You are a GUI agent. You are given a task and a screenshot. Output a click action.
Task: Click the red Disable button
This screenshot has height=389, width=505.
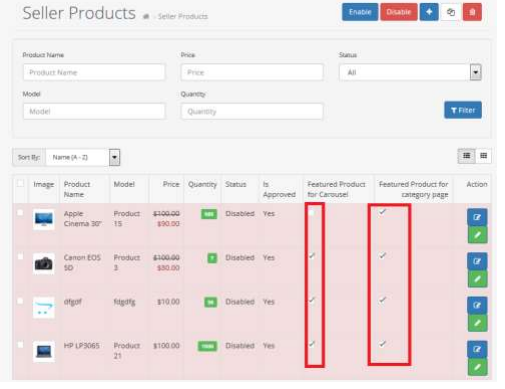399,12
